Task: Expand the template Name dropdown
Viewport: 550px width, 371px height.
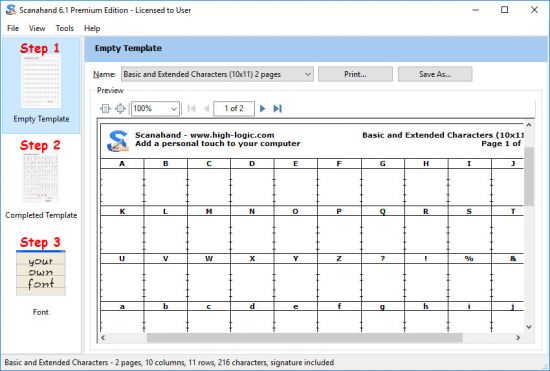Action: [217, 74]
